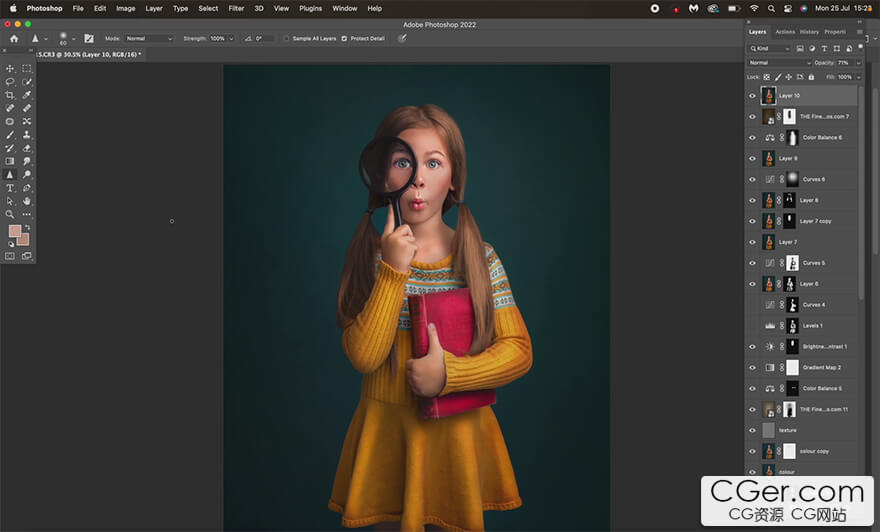The width and height of the screenshot is (880, 532).
Task: Hide Layer 10 visibility eye
Action: [x=753, y=96]
